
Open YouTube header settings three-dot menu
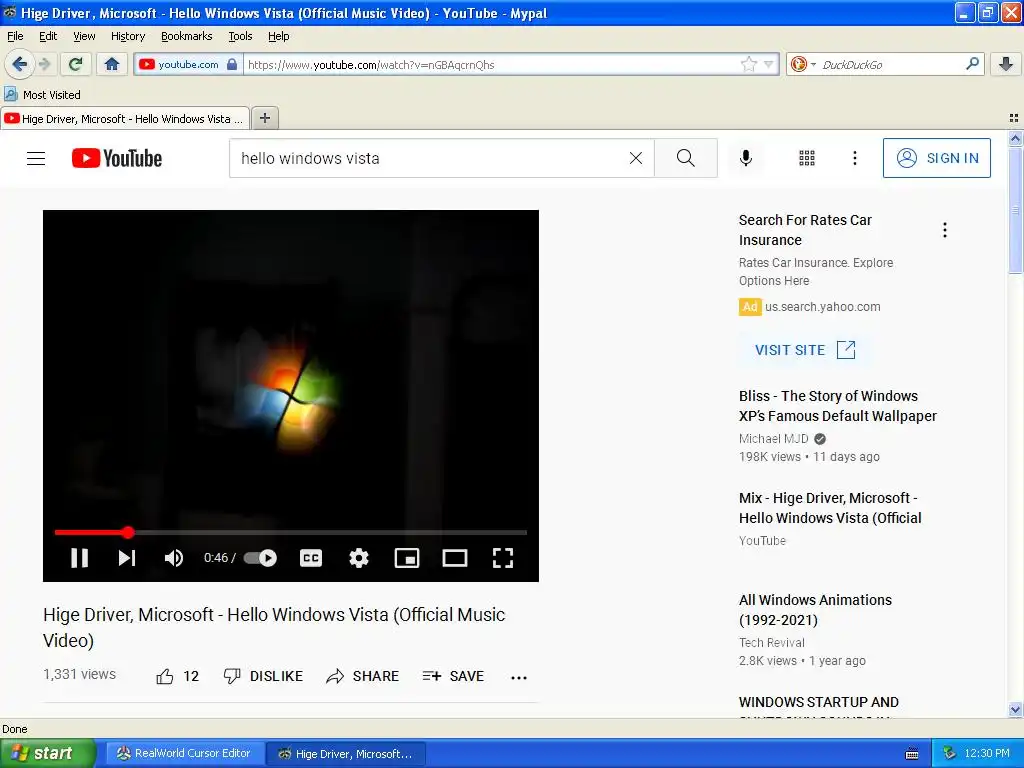(855, 158)
